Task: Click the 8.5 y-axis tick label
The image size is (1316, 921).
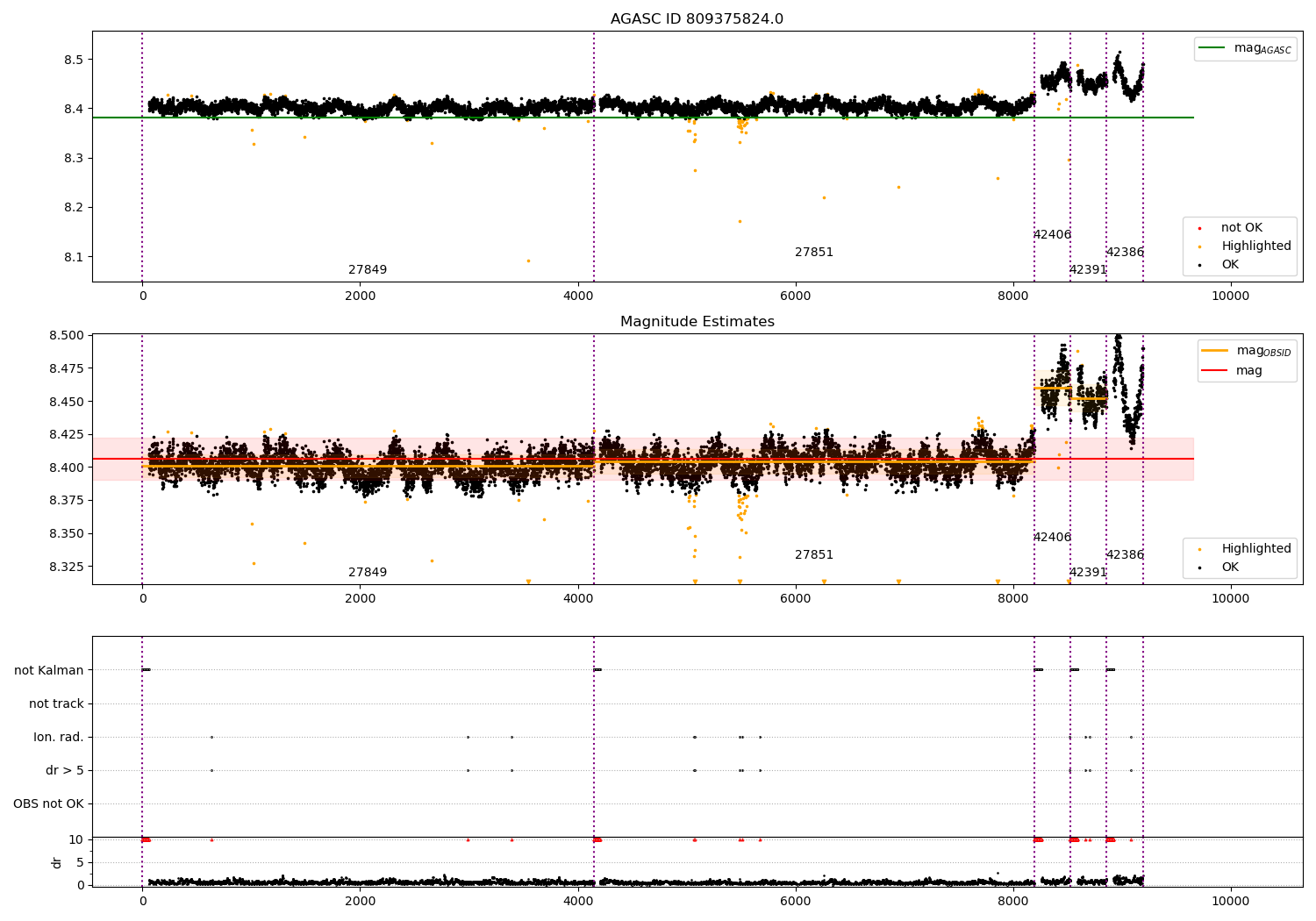Action: coord(74,60)
